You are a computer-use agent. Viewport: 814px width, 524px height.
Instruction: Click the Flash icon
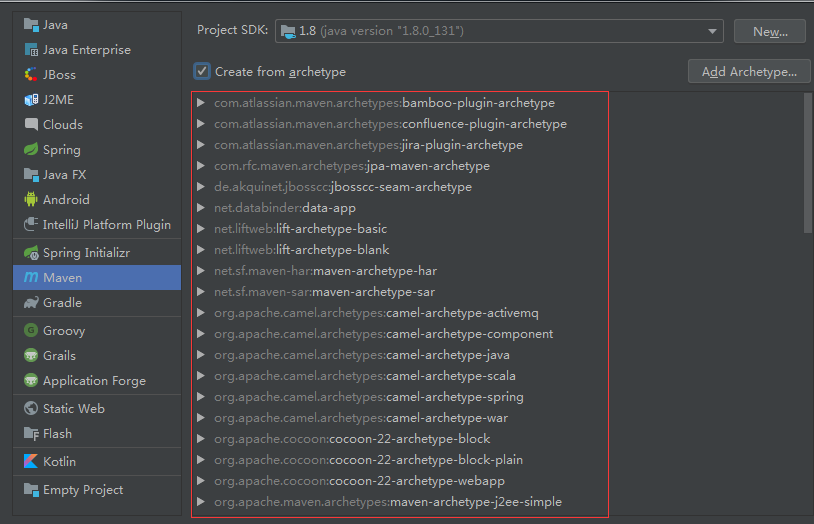tap(31, 433)
